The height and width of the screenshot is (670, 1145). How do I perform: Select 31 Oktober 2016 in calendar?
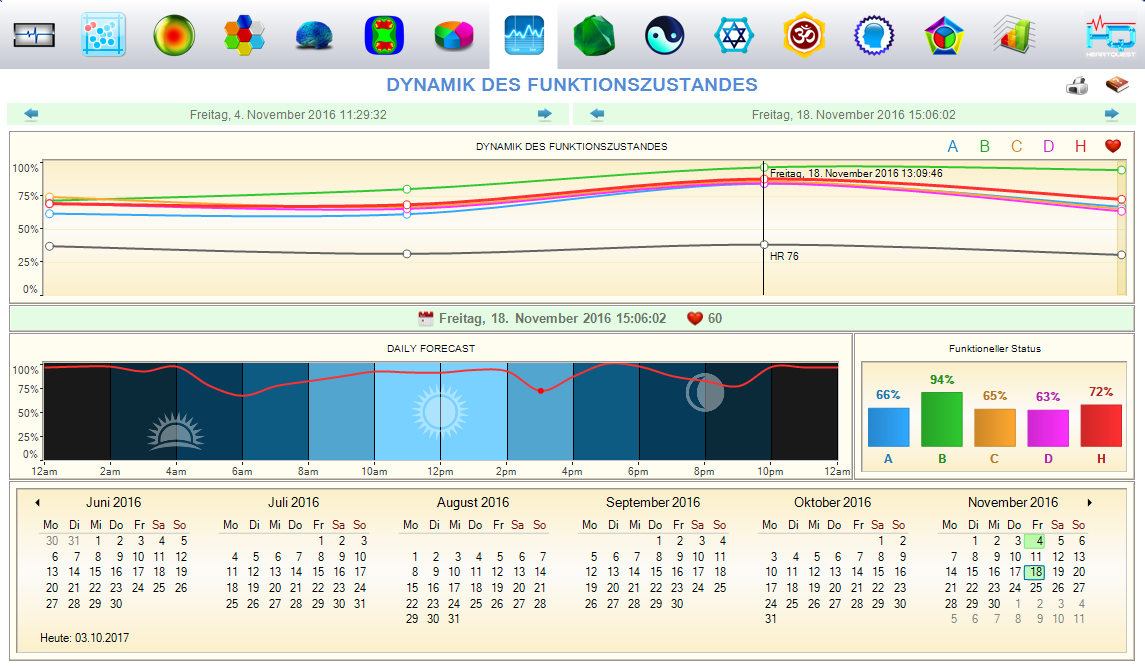click(771, 618)
